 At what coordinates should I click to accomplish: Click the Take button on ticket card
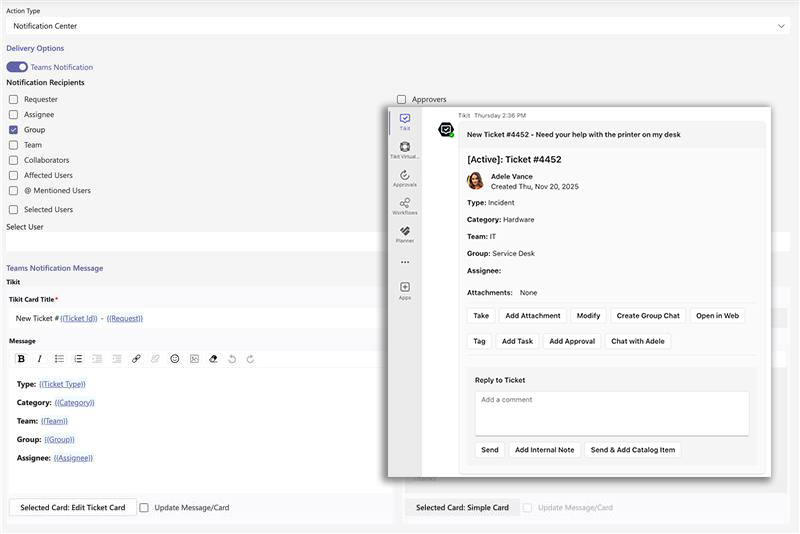coord(481,316)
